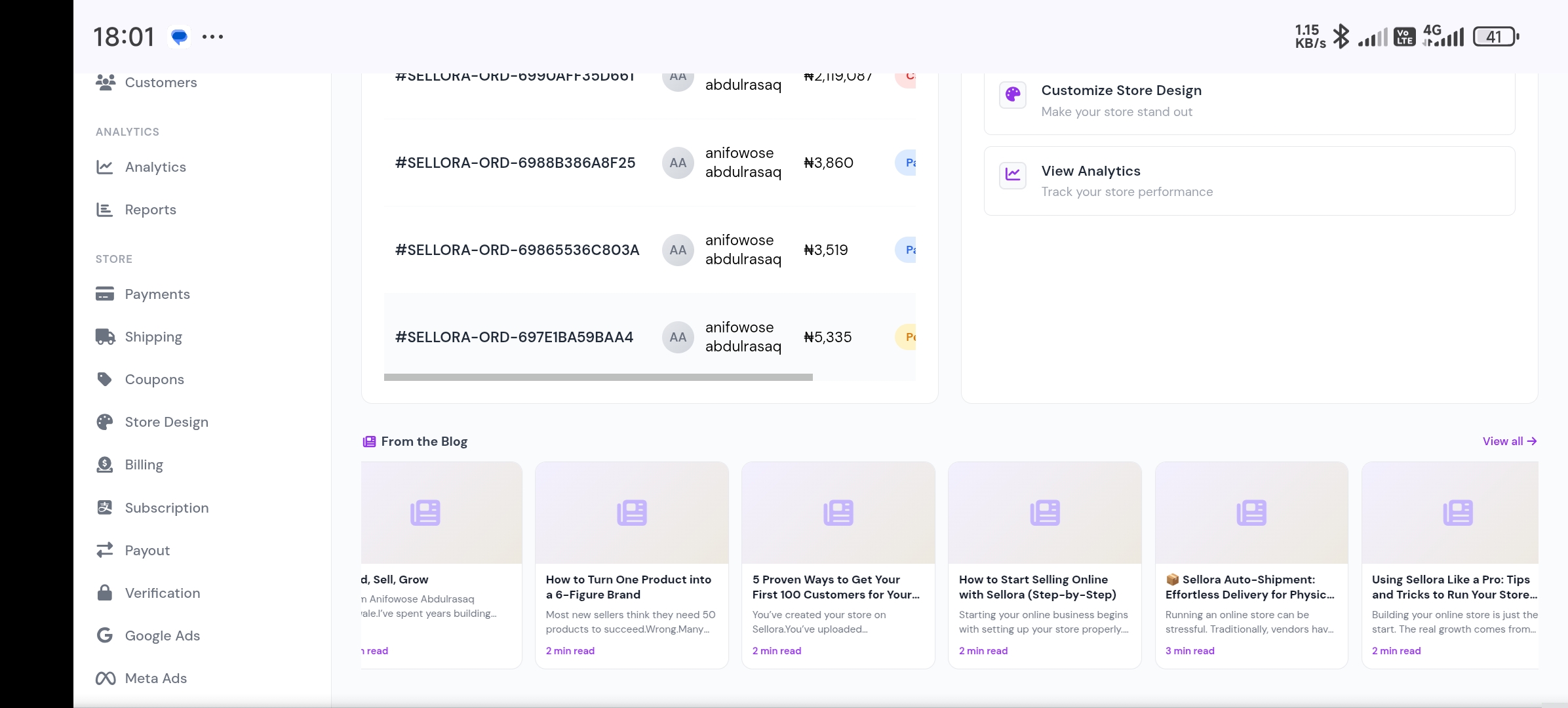
Task: Click the Shipping truck icon
Action: [x=105, y=337]
